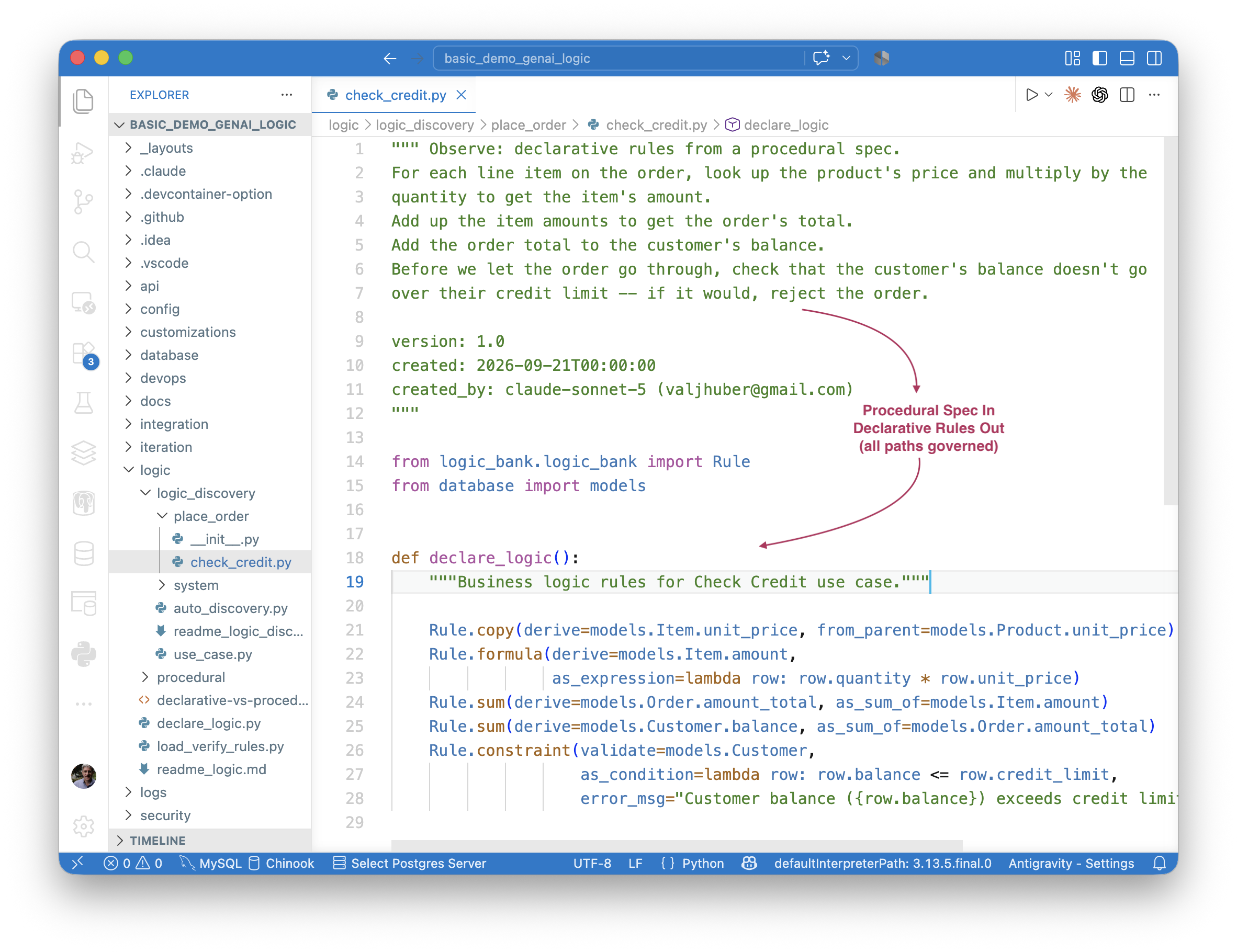Open the Source Control view icon

tap(83, 201)
